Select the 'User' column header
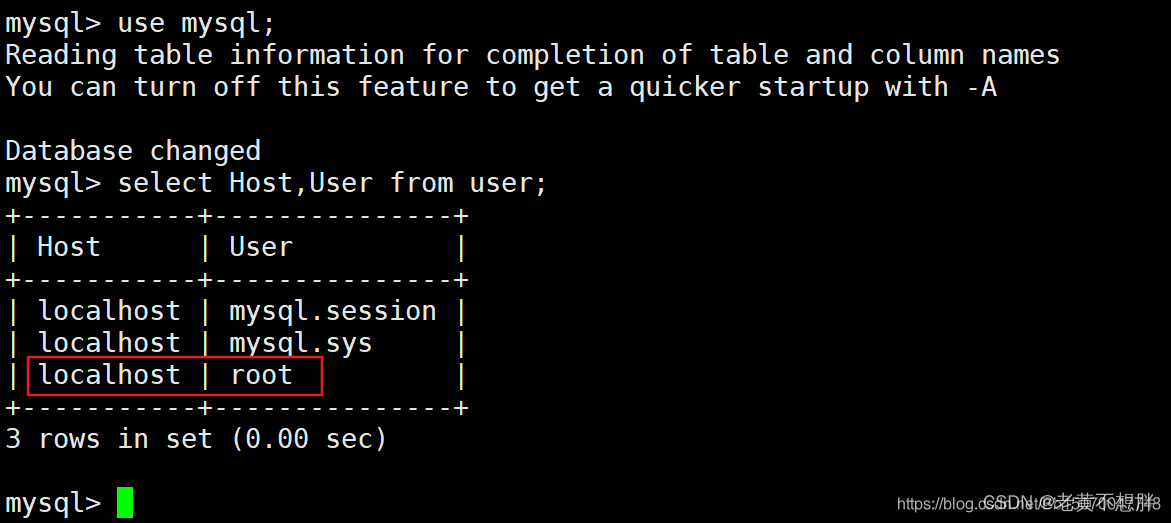Screen dimensions: 1171x523 [x=261, y=247]
